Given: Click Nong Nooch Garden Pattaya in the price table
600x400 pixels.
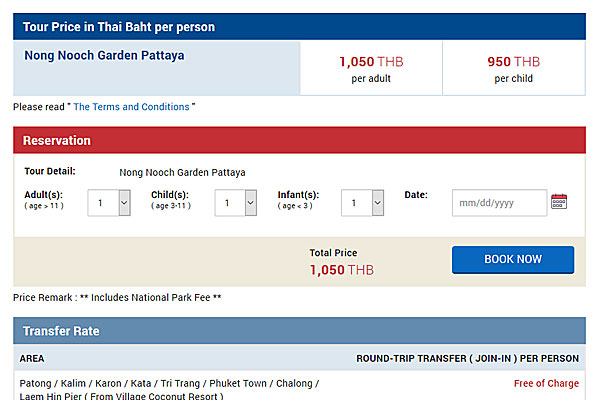Looking at the screenshot, I should point(104,56).
